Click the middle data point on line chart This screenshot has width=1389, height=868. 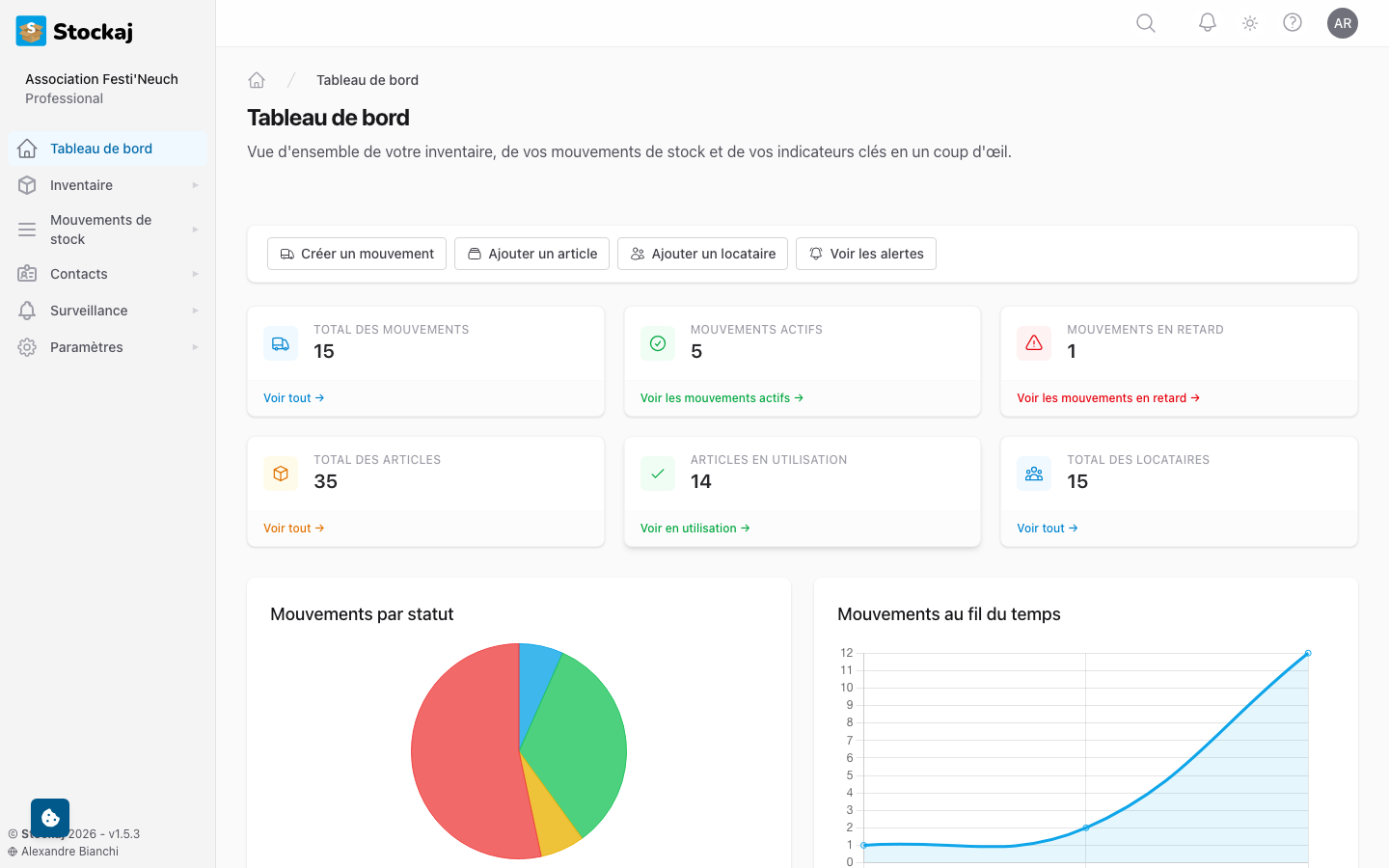1086,827
